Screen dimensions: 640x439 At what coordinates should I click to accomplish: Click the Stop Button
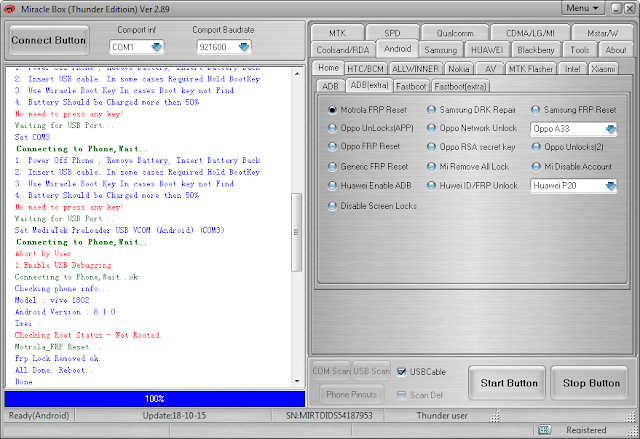tap(589, 383)
